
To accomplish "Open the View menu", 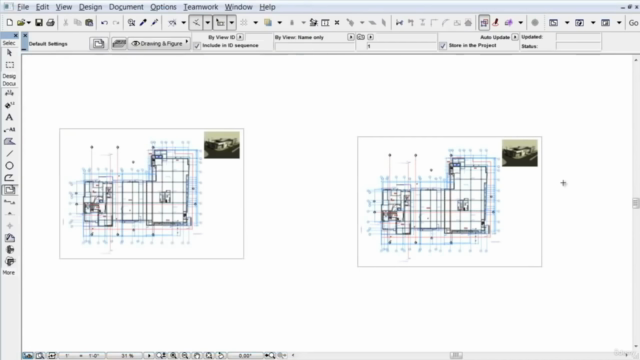I will tap(64, 7).
